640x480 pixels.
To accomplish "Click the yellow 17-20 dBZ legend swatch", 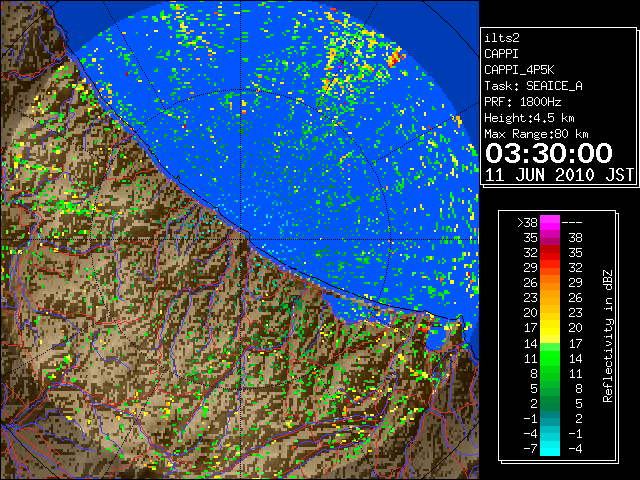I will coord(550,328).
